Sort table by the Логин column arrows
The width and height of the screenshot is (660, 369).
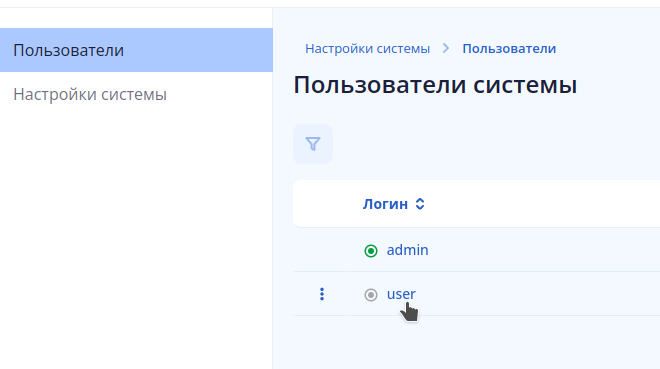420,204
